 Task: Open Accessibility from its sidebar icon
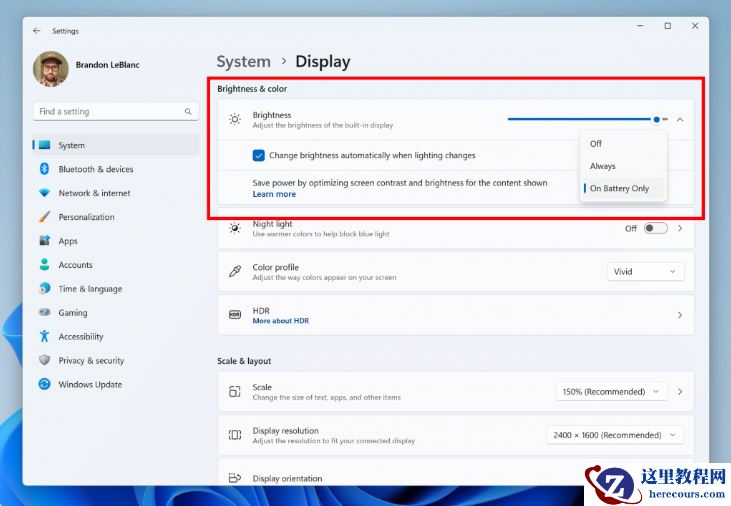tap(44, 337)
